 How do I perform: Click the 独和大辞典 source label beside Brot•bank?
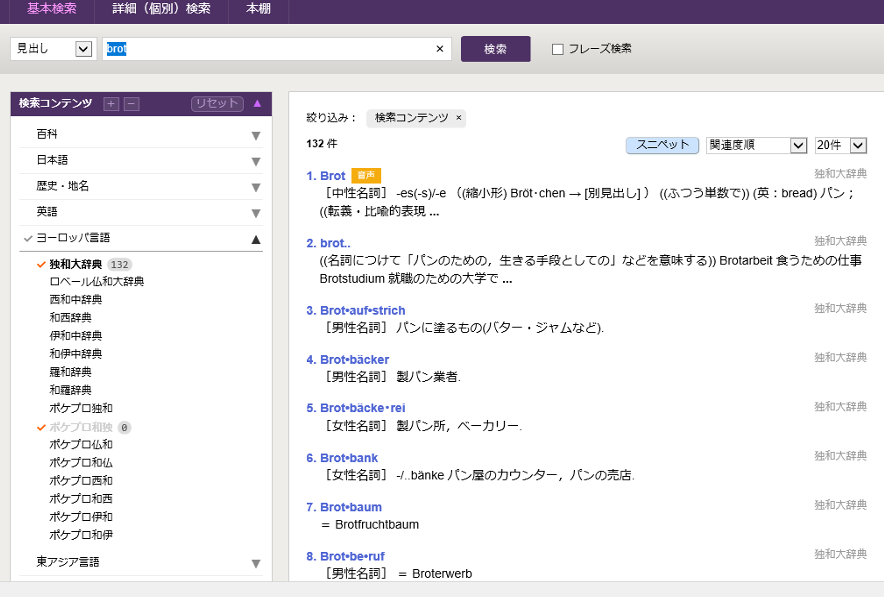point(841,456)
